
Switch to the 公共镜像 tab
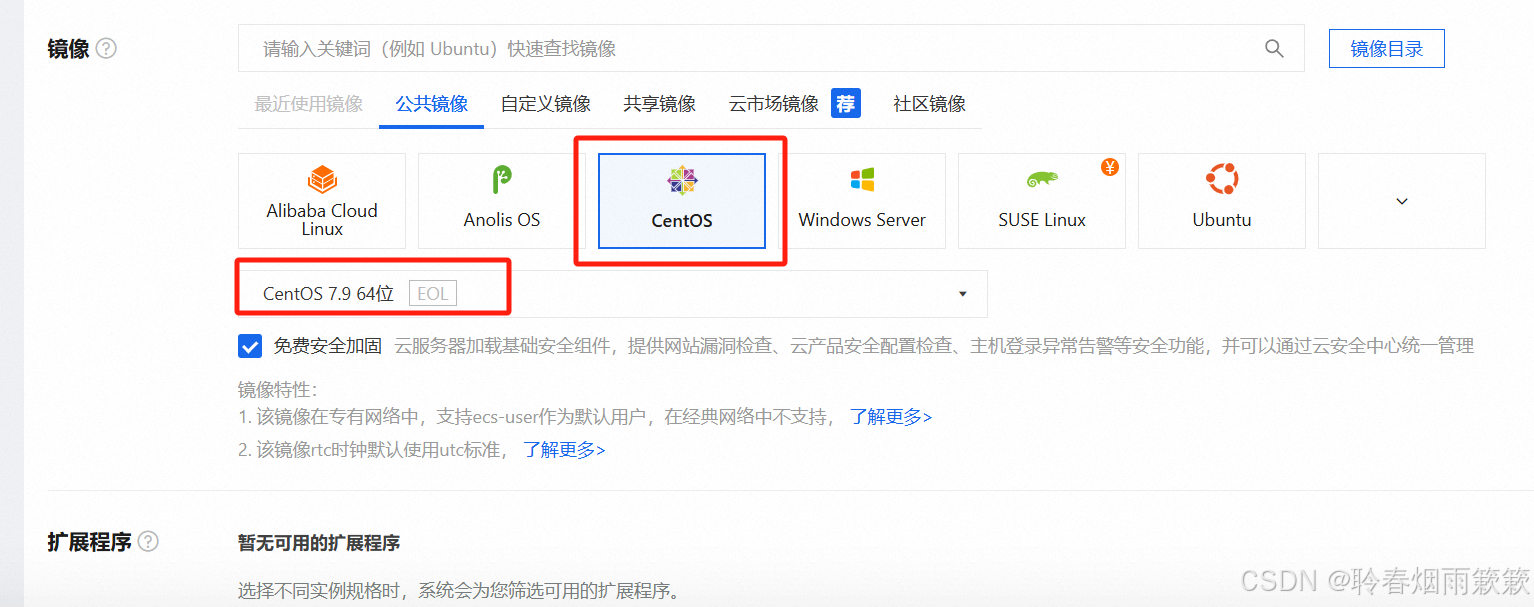coord(432,104)
